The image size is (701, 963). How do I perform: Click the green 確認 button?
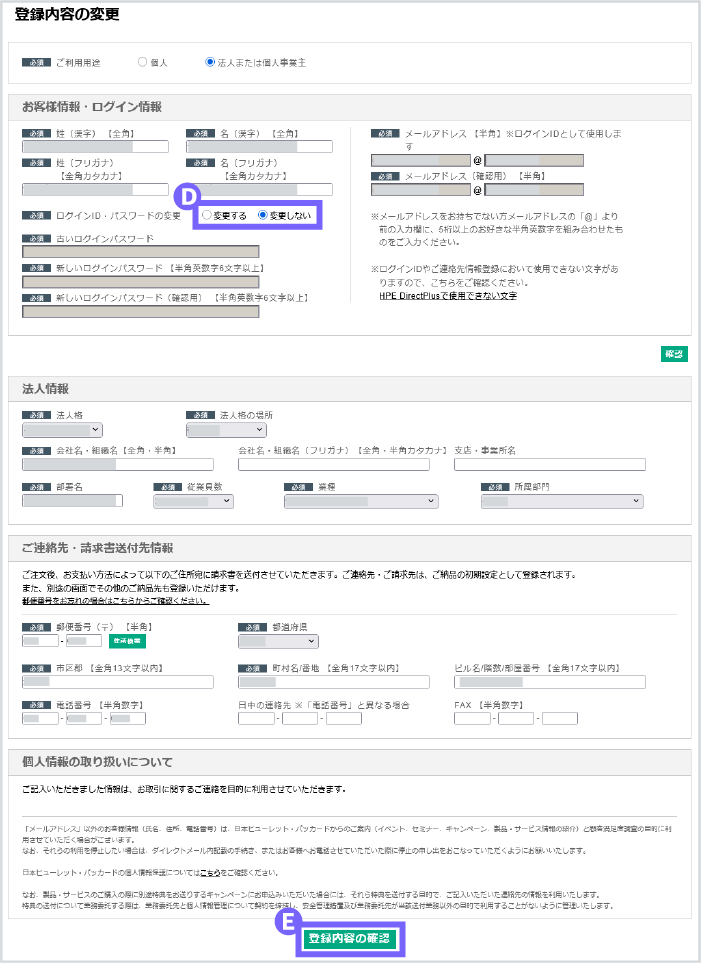coord(674,354)
